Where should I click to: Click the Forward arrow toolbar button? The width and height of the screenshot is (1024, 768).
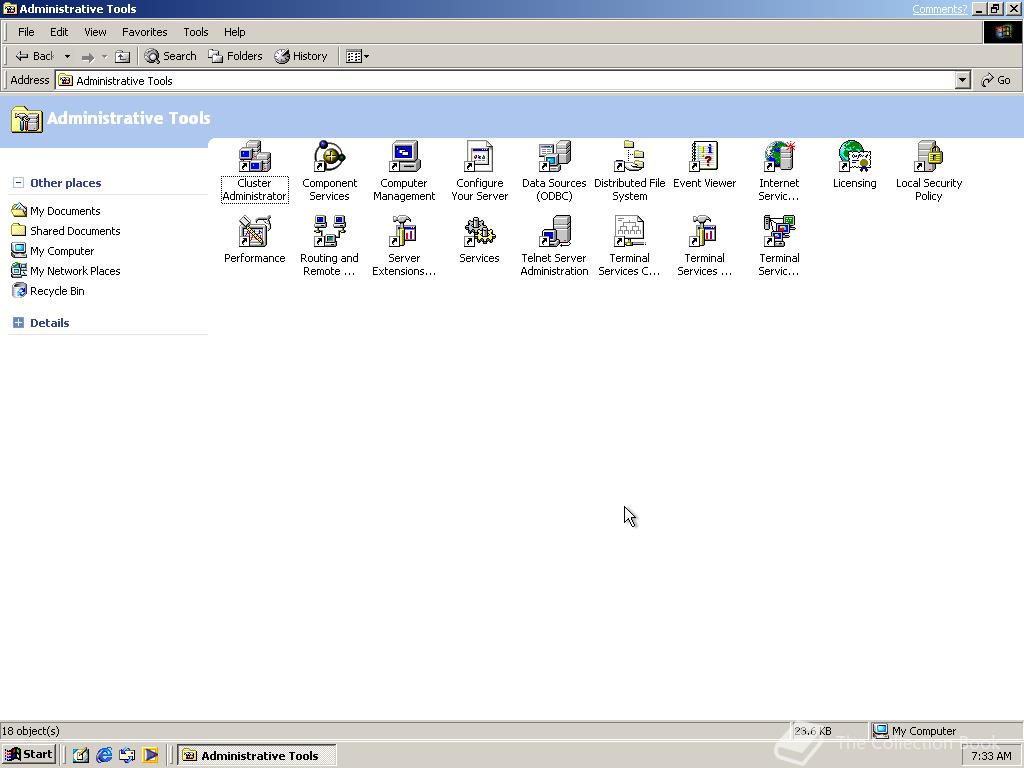[x=88, y=57]
